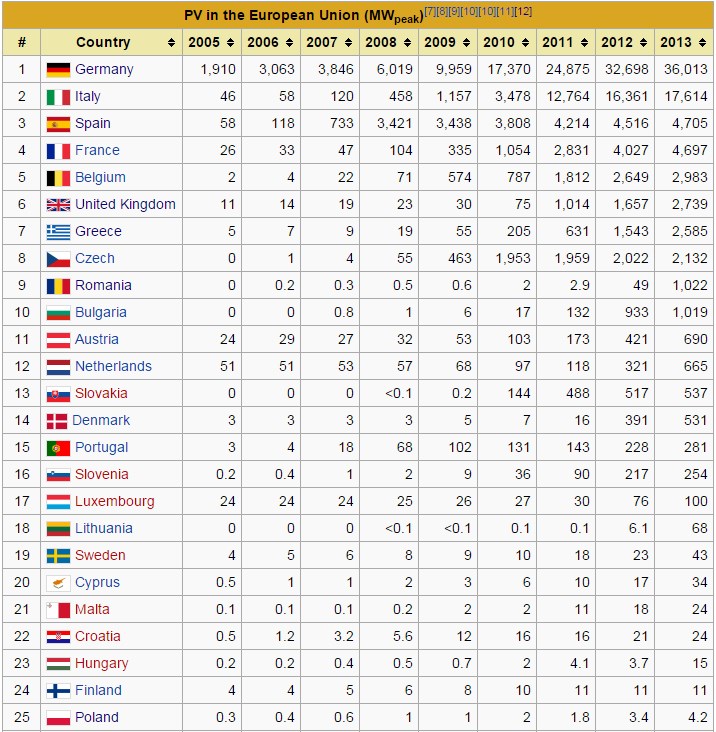The height and width of the screenshot is (732, 716).
Task: Click the Greece flag icon
Action: 58,232
